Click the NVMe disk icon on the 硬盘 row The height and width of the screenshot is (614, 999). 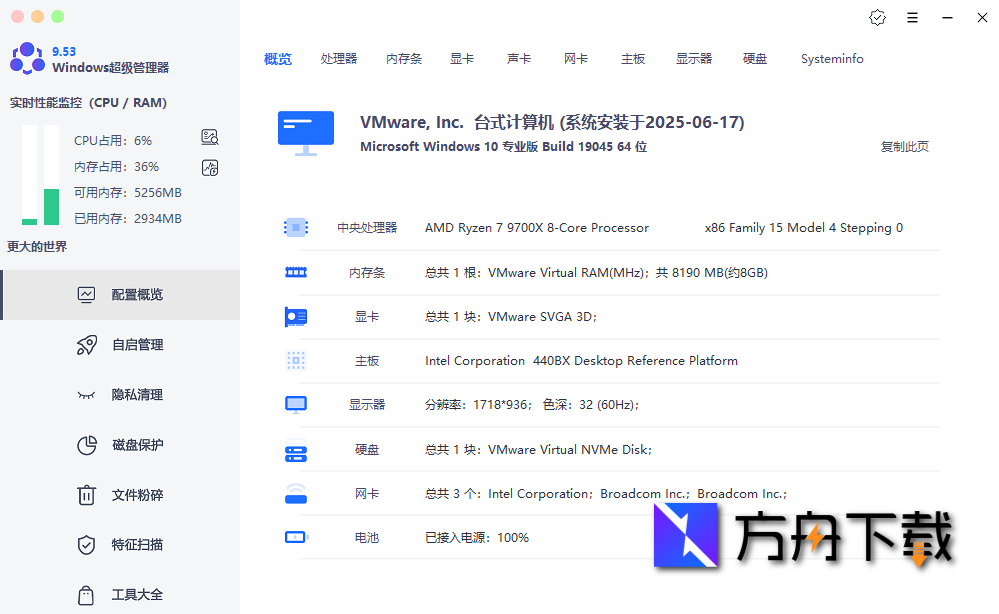click(296, 449)
